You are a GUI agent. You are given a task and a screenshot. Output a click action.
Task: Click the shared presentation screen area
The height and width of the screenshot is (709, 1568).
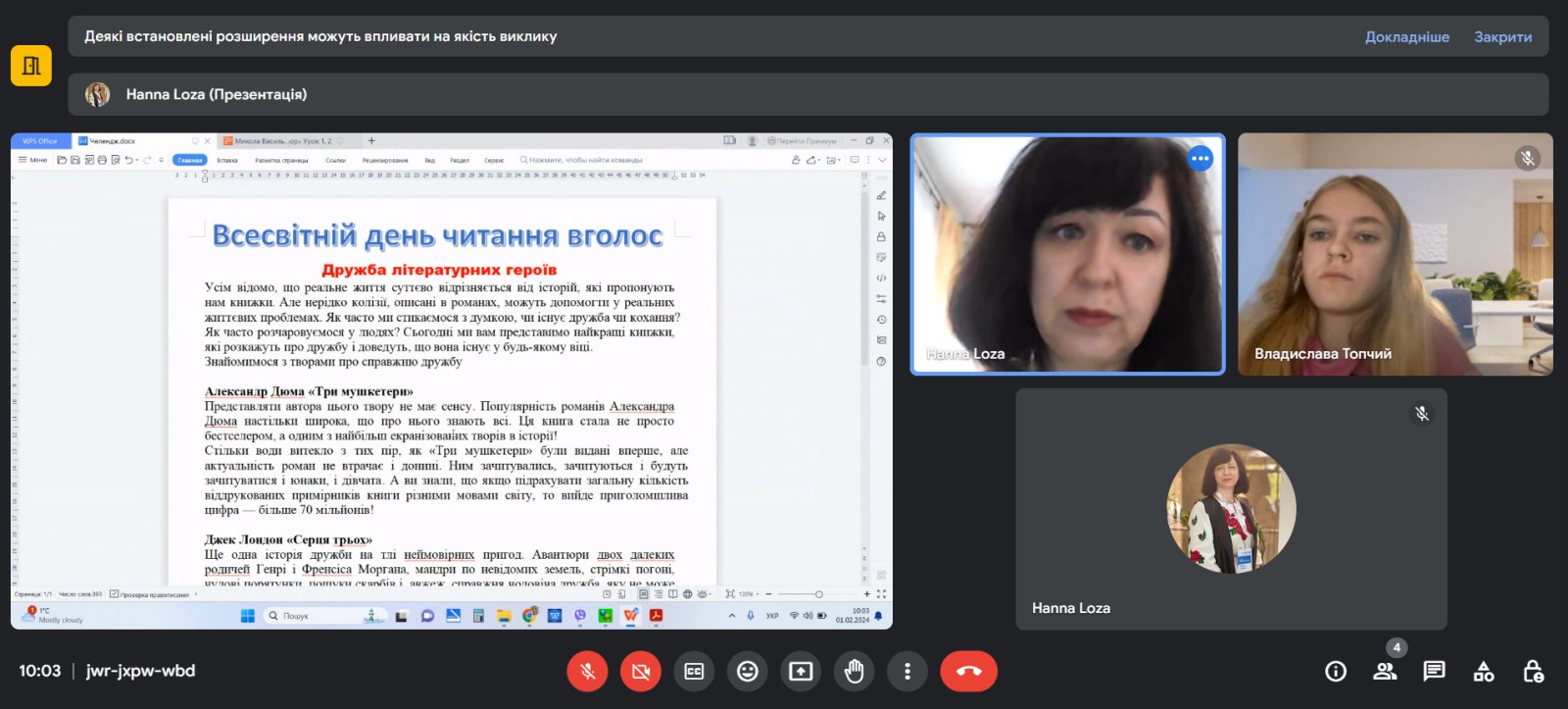[451, 380]
